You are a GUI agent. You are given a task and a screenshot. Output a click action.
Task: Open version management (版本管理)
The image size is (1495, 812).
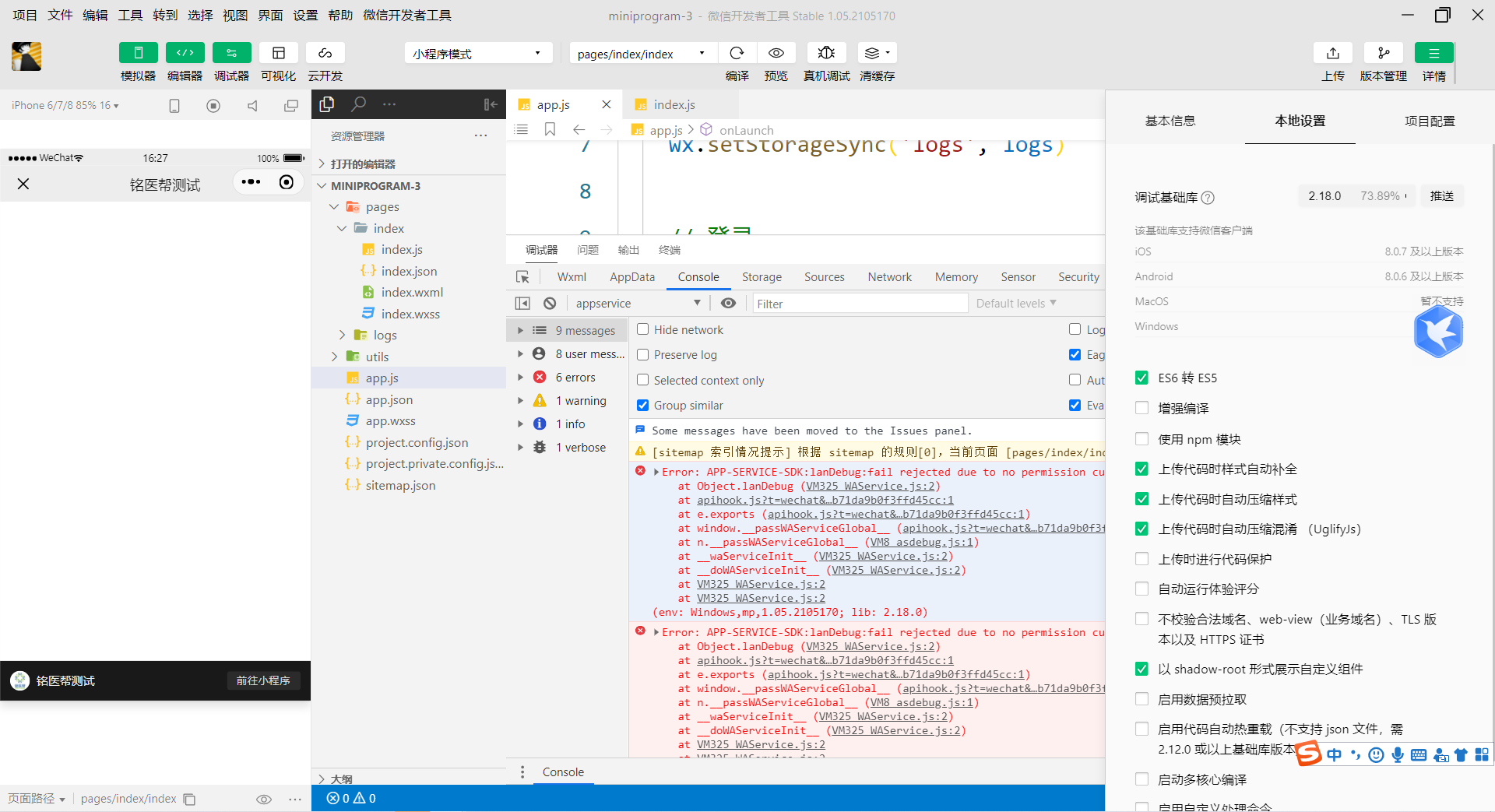(x=1384, y=53)
